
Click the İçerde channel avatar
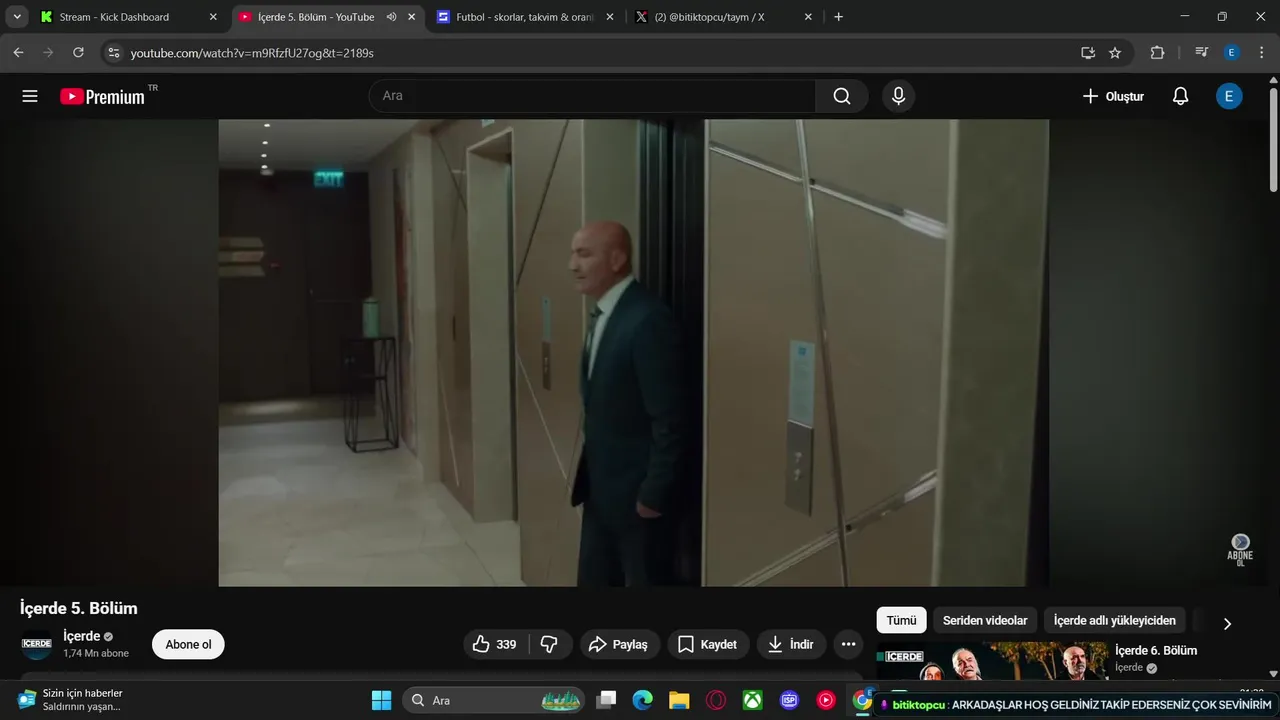37,644
